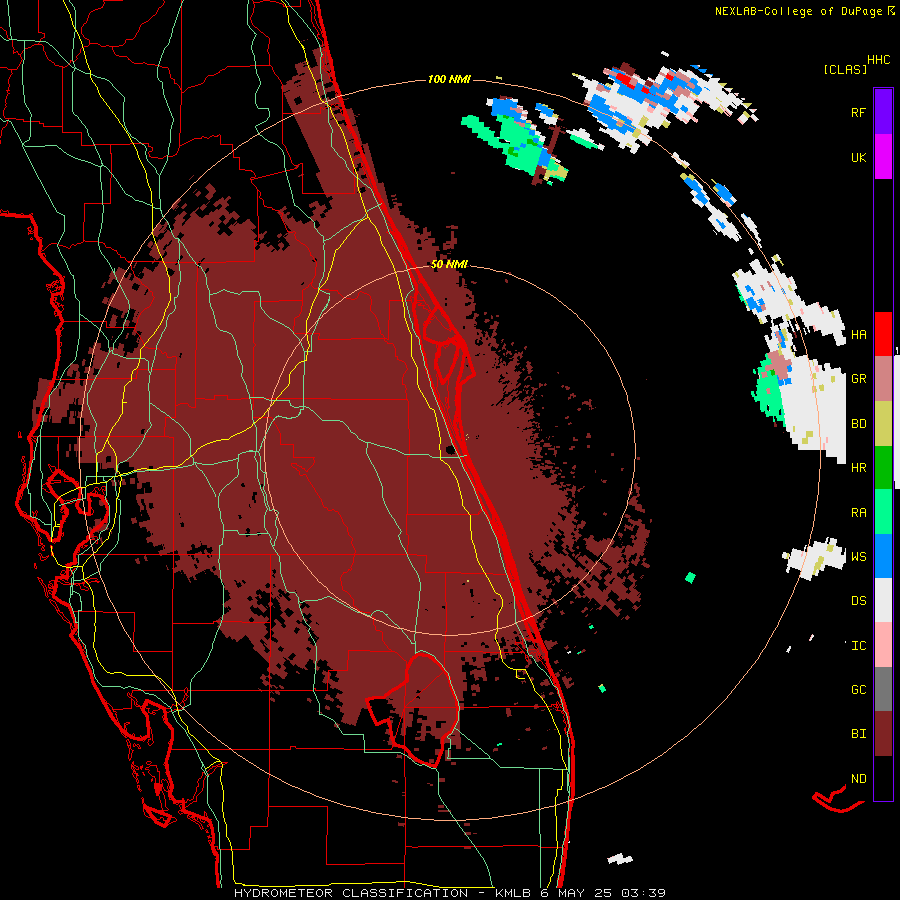This screenshot has width=900, height=900.
Task: Click the 6 MAY 25 date
Action: pos(575,893)
